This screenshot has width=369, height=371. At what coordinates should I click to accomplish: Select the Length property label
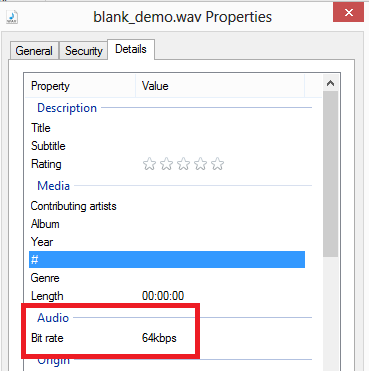point(47,296)
